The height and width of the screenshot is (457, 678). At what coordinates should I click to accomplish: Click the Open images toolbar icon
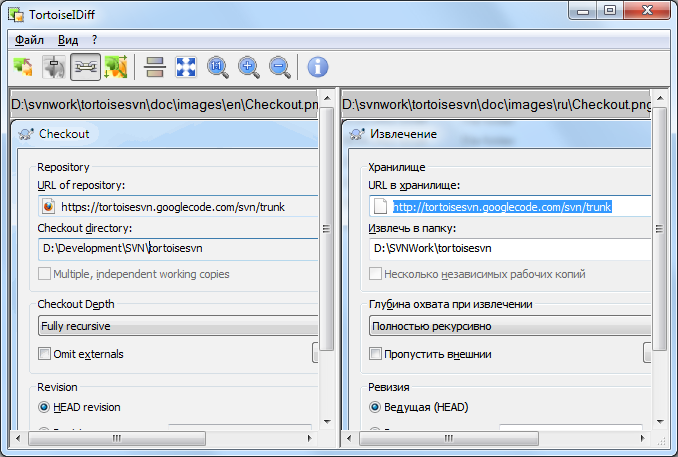click(x=23, y=67)
